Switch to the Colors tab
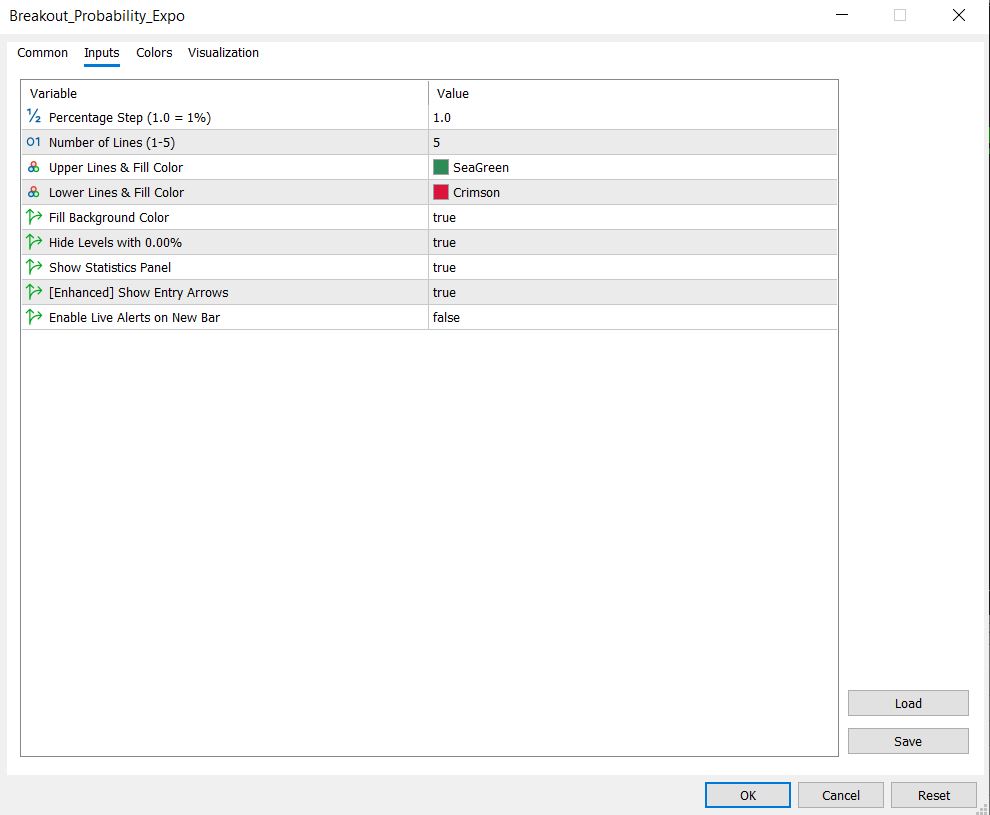The width and height of the screenshot is (990, 815). (x=153, y=53)
